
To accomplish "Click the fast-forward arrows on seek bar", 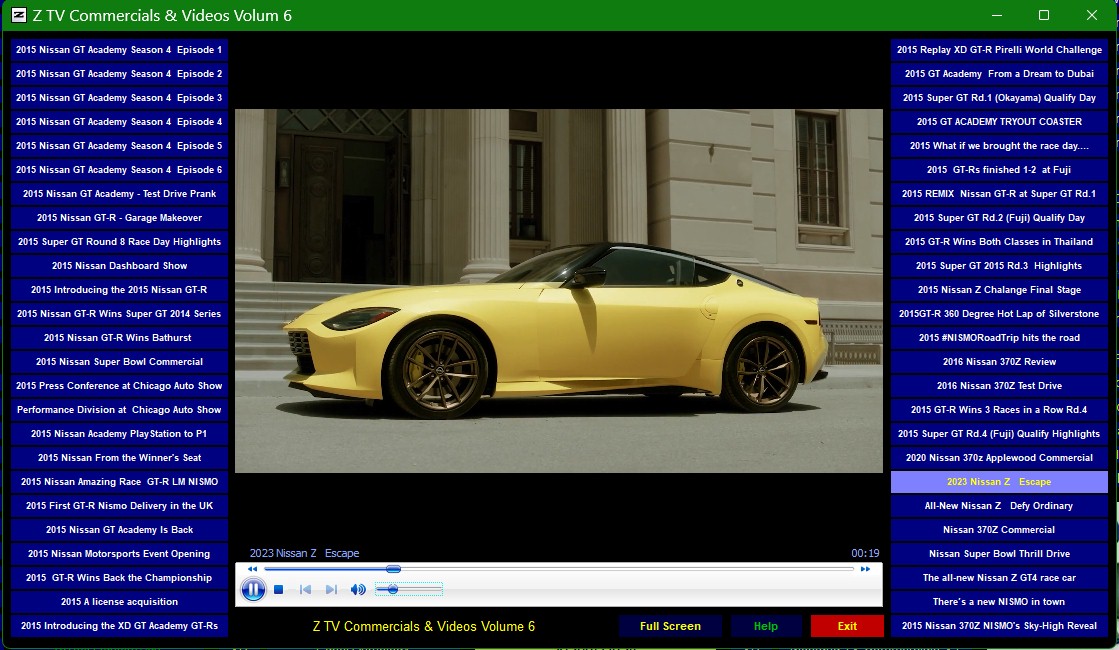I will click(865, 569).
